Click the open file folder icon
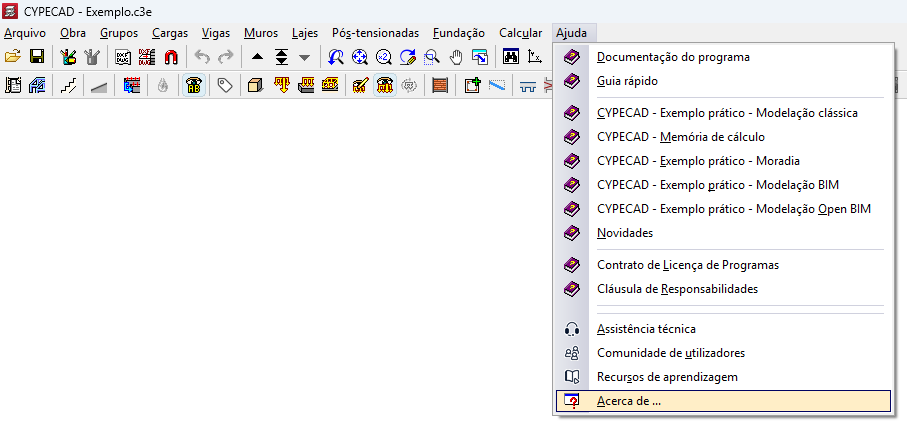This screenshot has width=907, height=424. click(14, 57)
